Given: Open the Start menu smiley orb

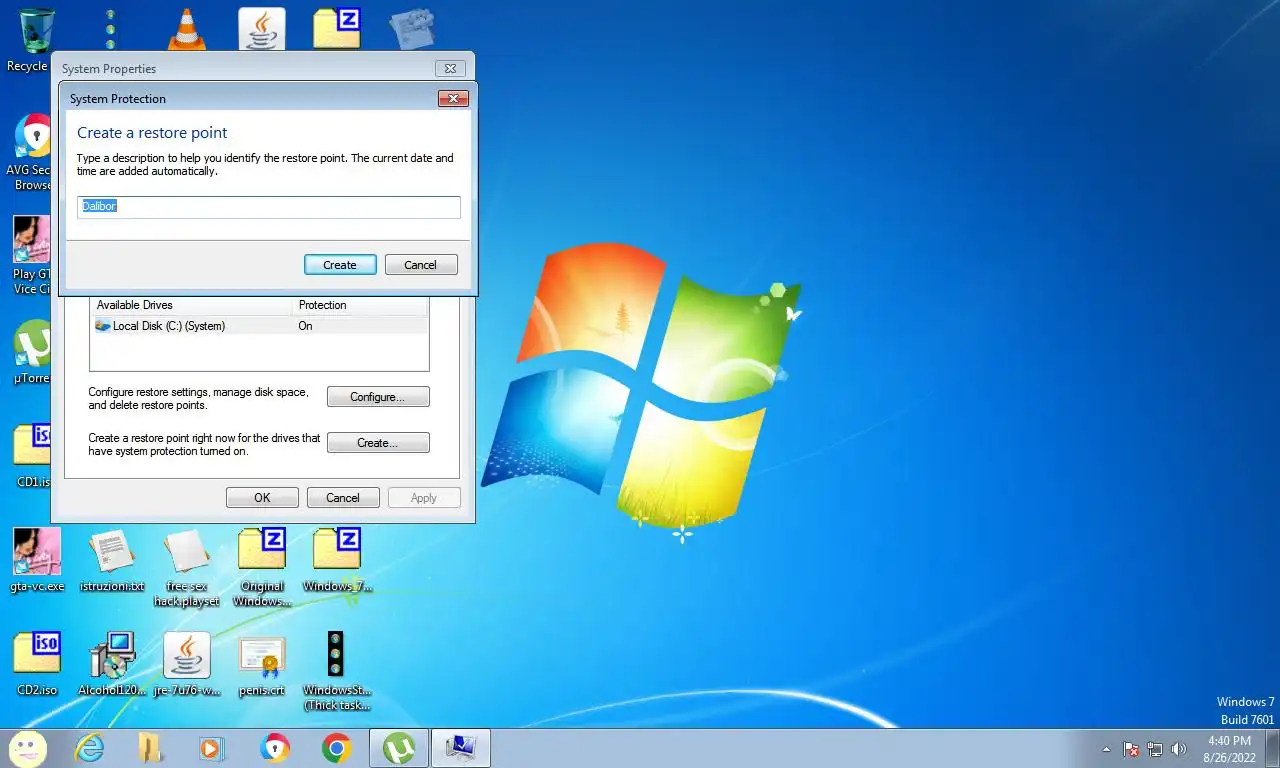Looking at the screenshot, I should click(27, 748).
